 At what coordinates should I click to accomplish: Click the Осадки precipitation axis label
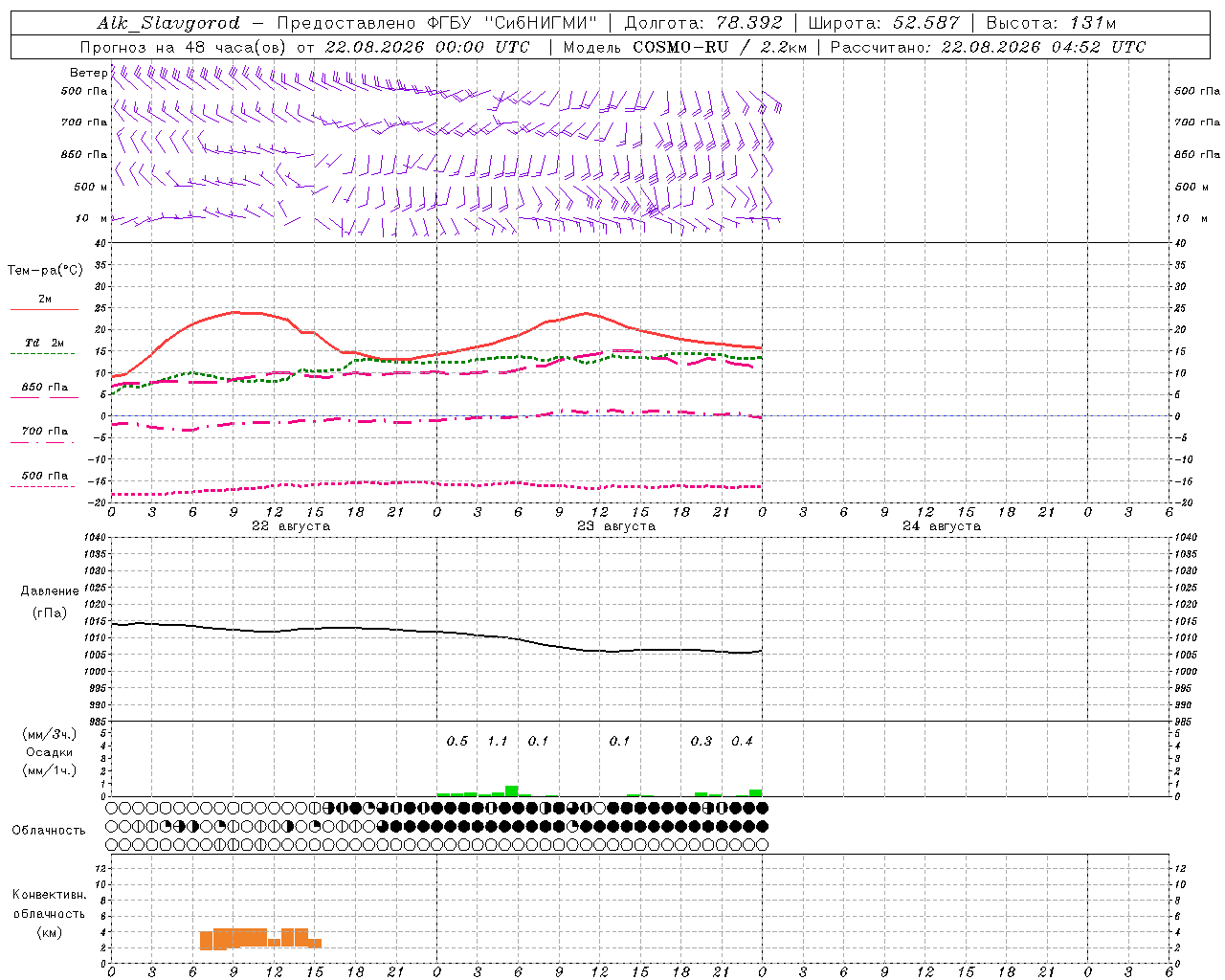(x=50, y=752)
